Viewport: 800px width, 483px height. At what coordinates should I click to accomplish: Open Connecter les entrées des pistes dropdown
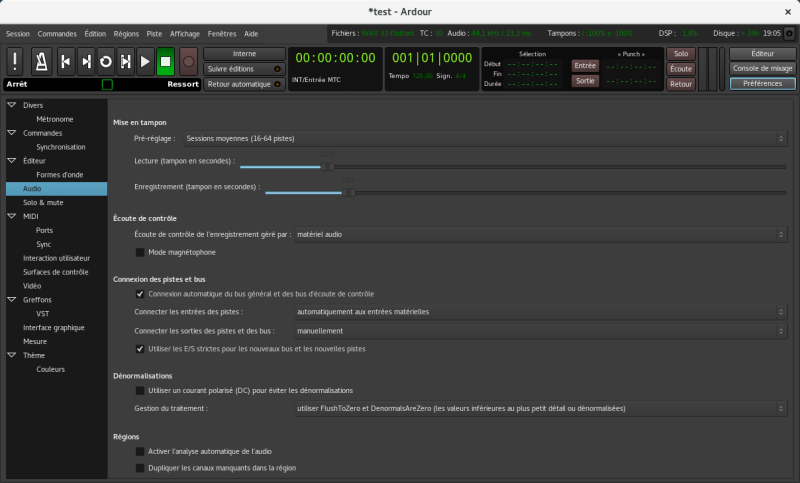pyautogui.click(x=540, y=312)
